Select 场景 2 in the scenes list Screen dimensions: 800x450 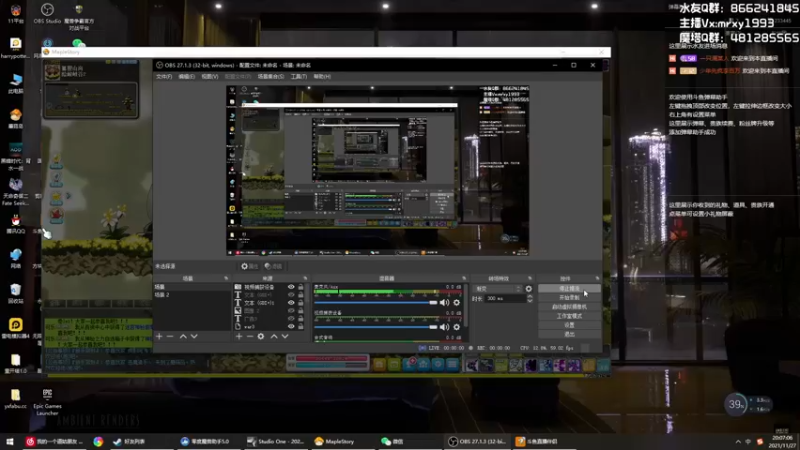coord(191,295)
